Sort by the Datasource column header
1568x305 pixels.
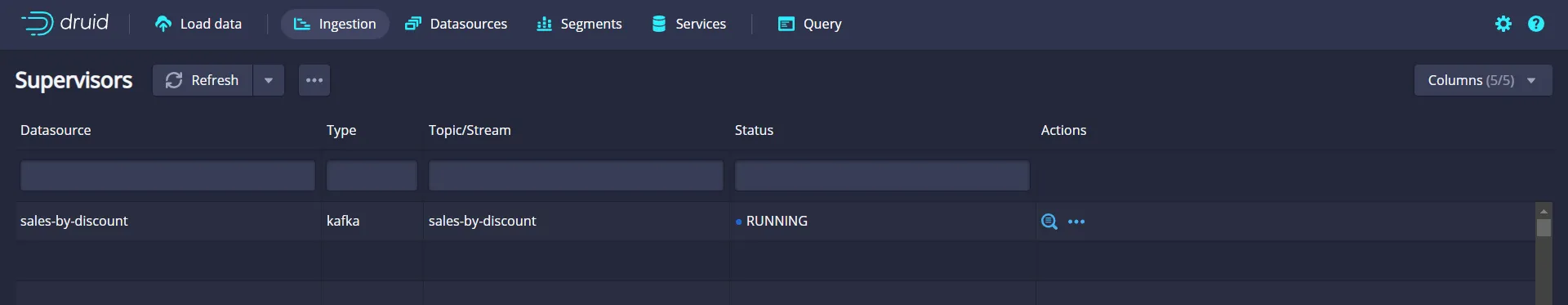click(56, 130)
